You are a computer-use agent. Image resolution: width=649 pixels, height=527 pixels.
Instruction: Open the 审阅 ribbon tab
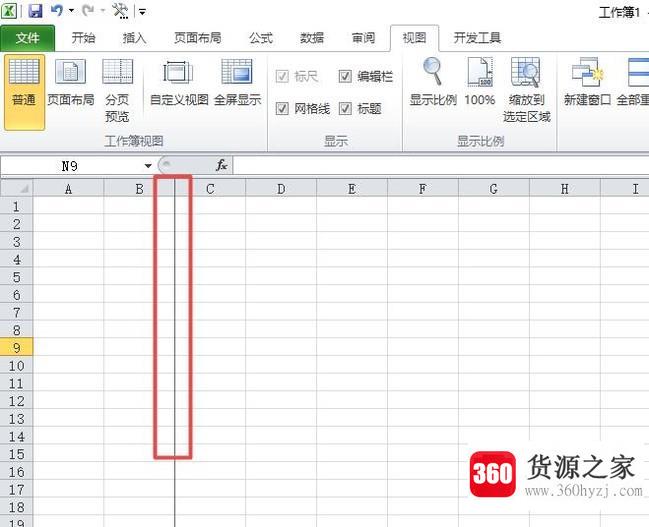(363, 38)
